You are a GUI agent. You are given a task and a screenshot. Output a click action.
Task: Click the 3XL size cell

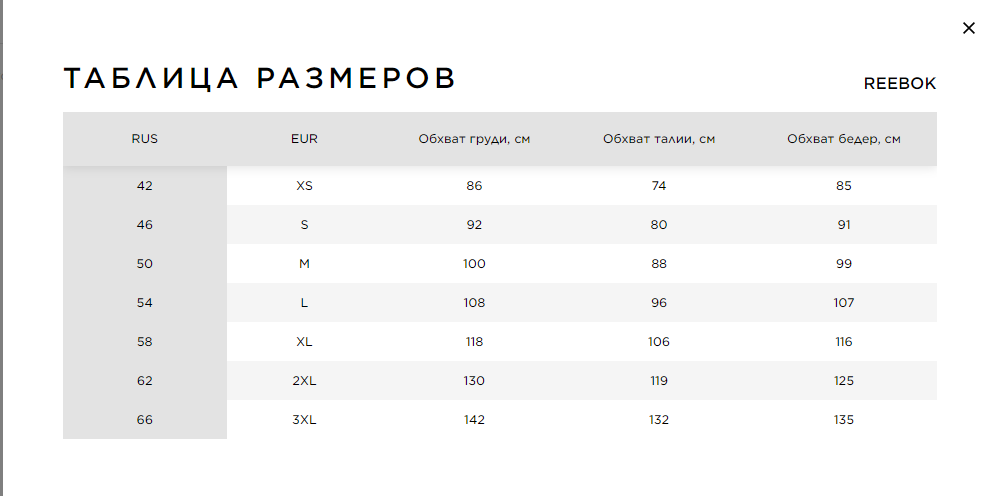pos(304,420)
